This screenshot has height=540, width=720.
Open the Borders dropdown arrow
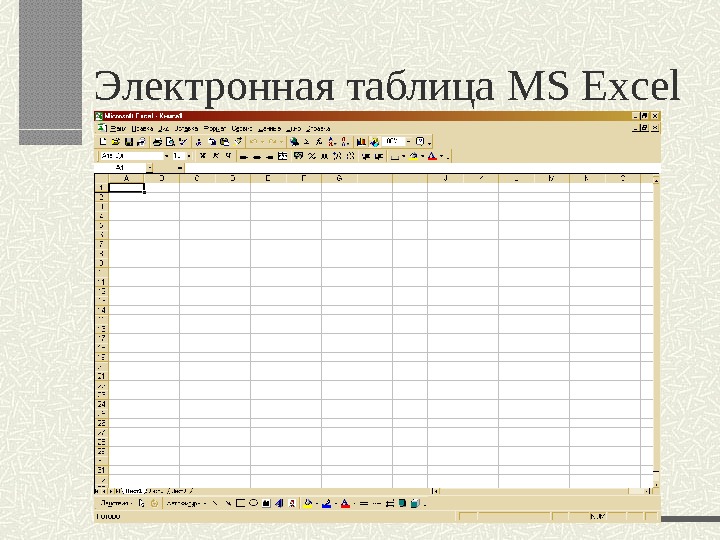[x=403, y=157]
